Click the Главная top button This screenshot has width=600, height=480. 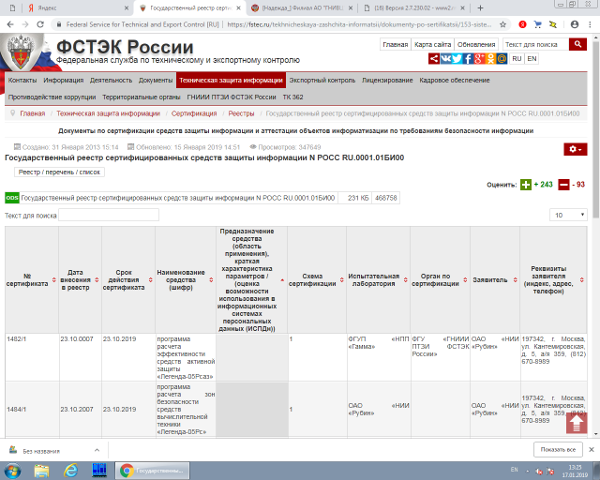click(x=395, y=44)
